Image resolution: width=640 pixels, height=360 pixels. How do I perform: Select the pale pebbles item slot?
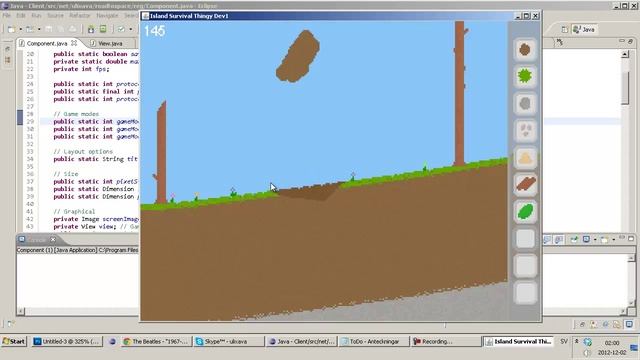525,130
